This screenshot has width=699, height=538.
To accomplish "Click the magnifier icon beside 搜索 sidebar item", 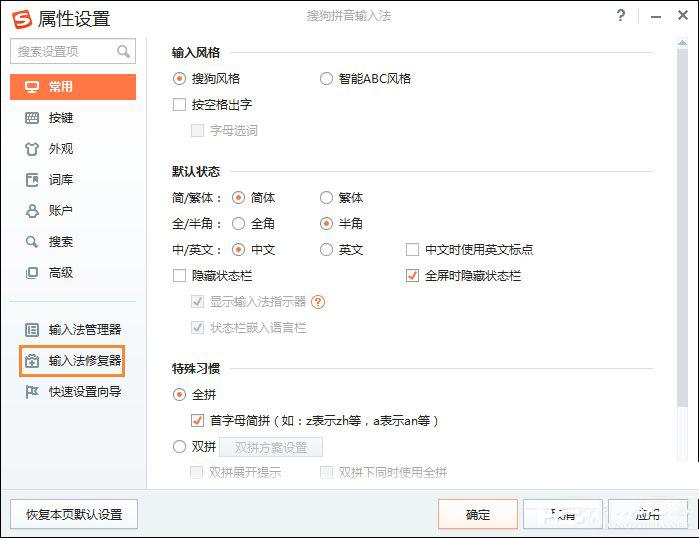I will click(32, 242).
